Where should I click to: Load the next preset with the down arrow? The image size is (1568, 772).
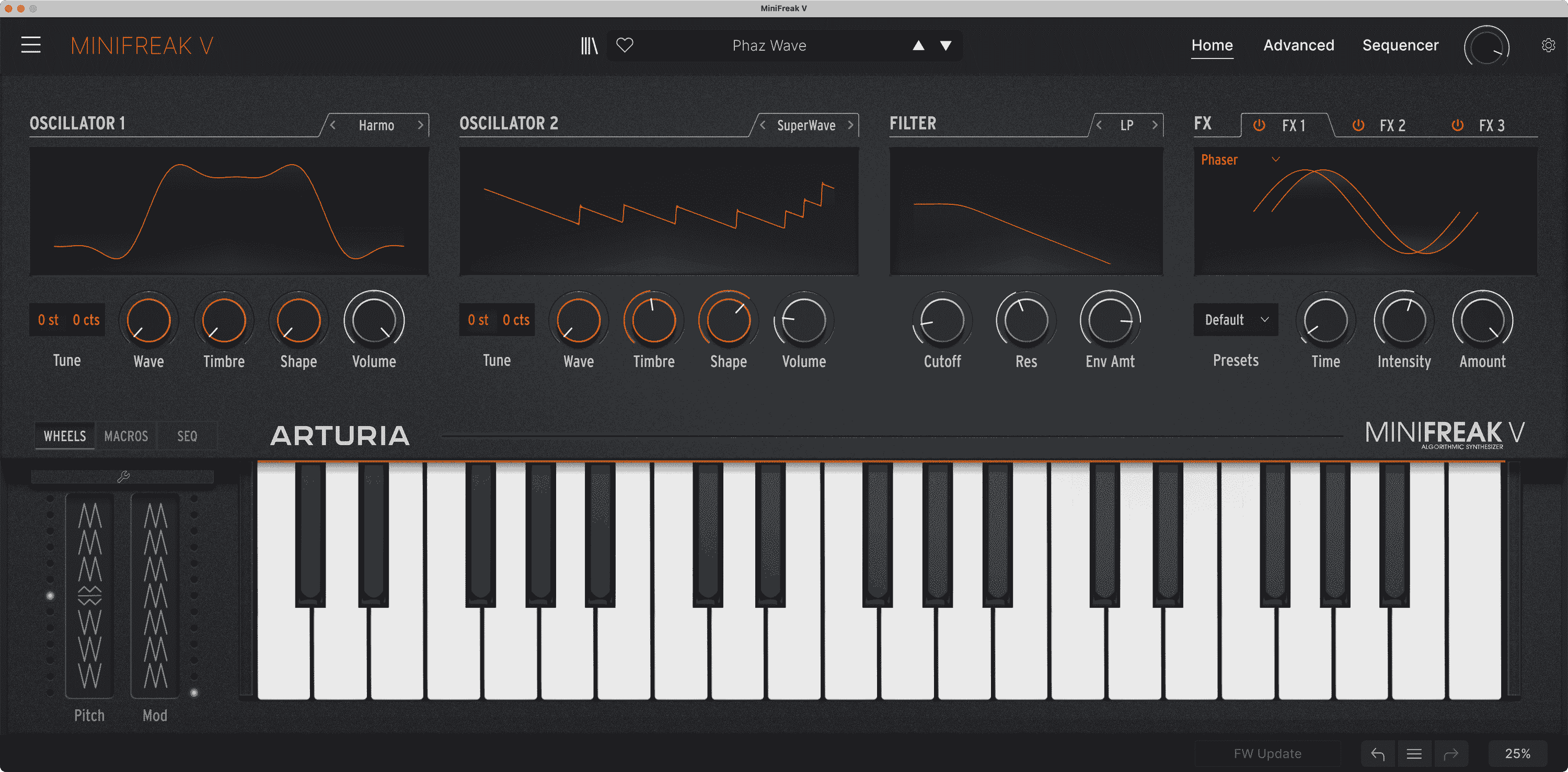[946, 45]
